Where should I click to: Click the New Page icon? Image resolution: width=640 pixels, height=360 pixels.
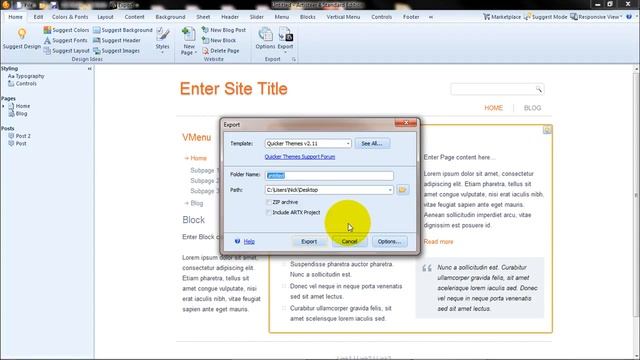click(x=189, y=34)
